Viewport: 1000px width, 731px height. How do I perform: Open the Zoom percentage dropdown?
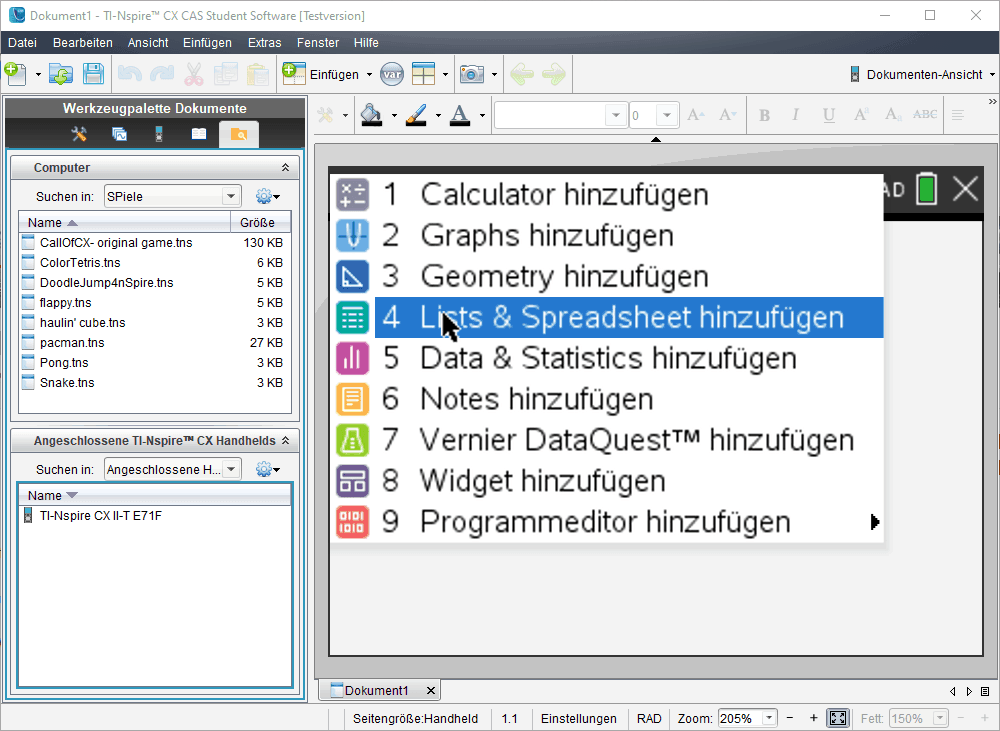769,718
